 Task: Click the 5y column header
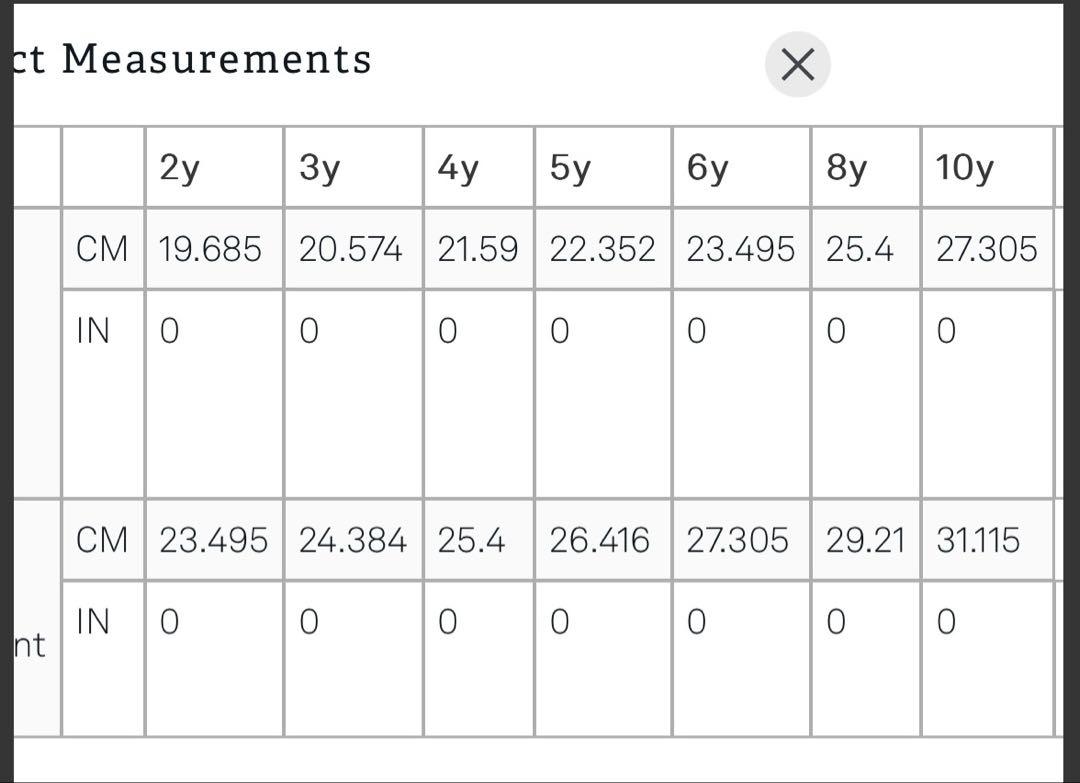(x=603, y=167)
